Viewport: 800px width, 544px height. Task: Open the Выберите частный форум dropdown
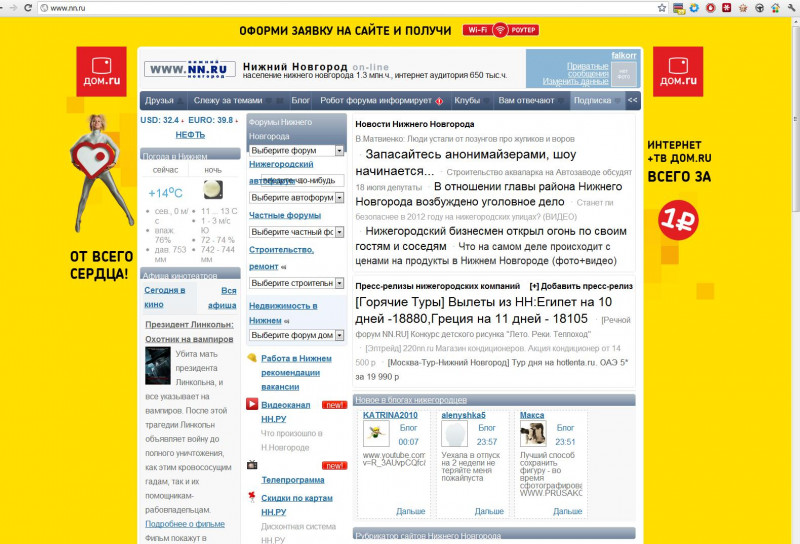tap(296, 232)
